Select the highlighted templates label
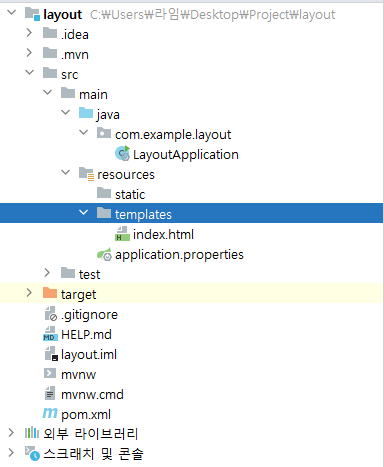Viewport: 384px width, 467px height. point(143,215)
